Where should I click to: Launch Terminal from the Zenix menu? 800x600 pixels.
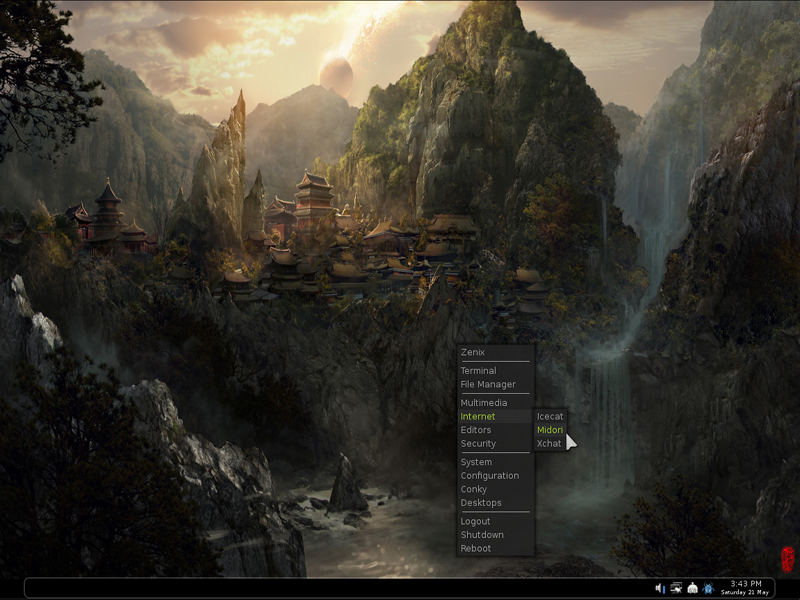pos(495,370)
